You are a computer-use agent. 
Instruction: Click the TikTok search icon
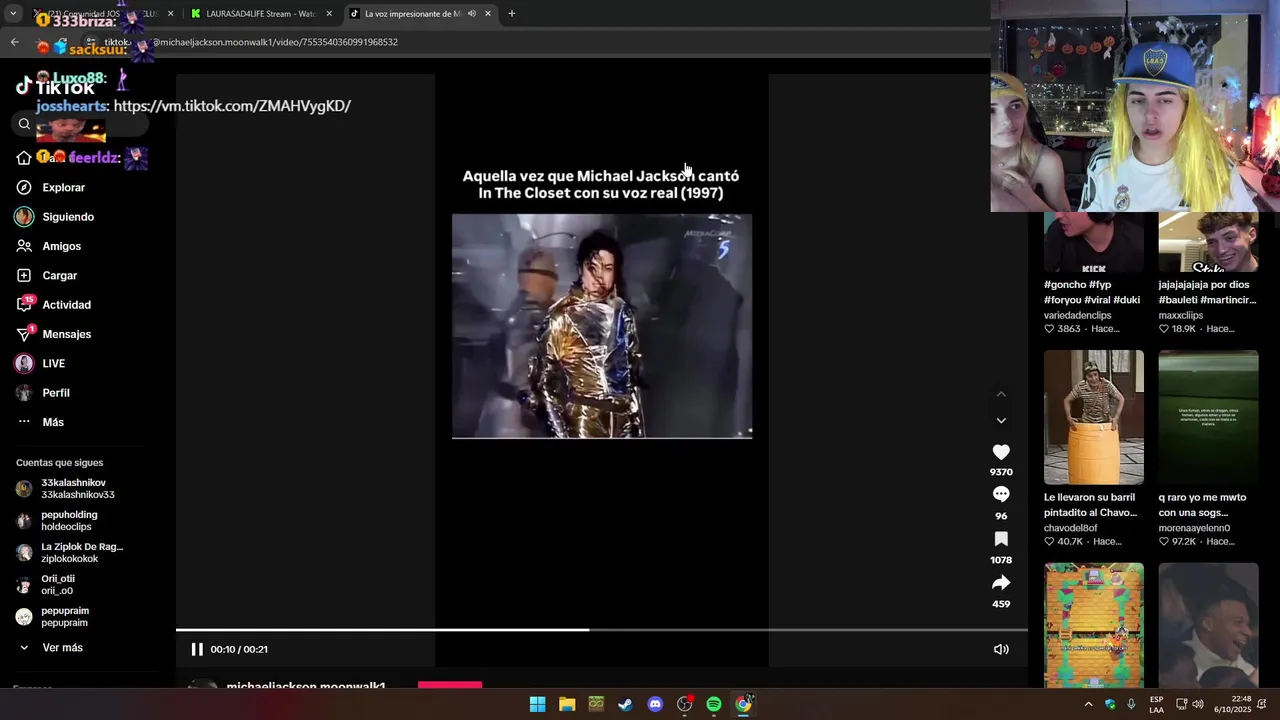coord(24,124)
